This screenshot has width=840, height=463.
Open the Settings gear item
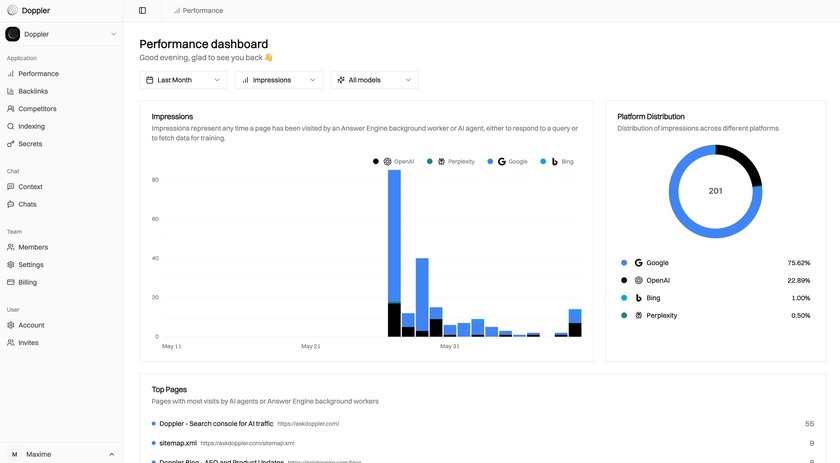(30, 265)
